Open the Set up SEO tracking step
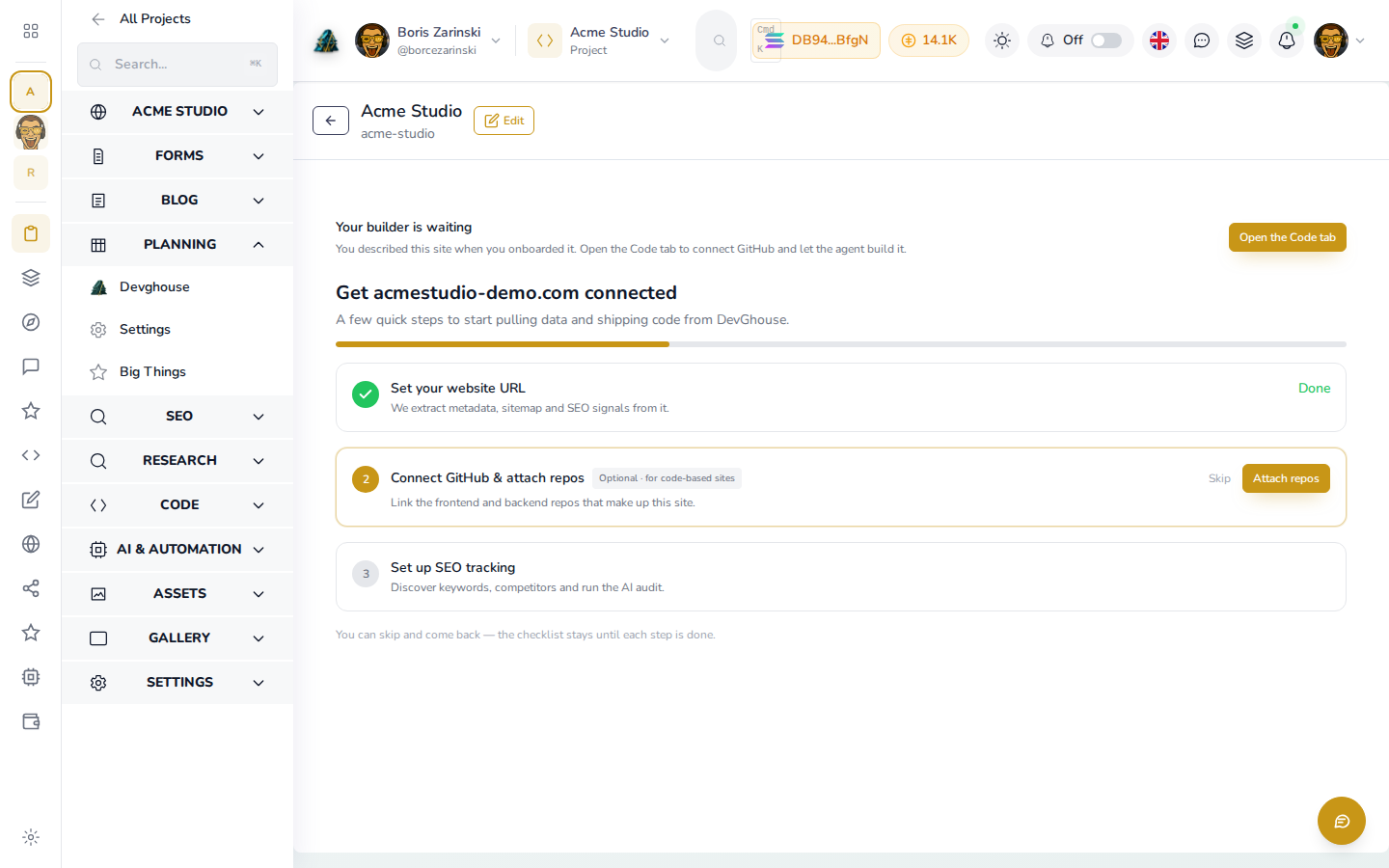Image resolution: width=1389 pixels, height=868 pixels. pyautogui.click(x=841, y=577)
